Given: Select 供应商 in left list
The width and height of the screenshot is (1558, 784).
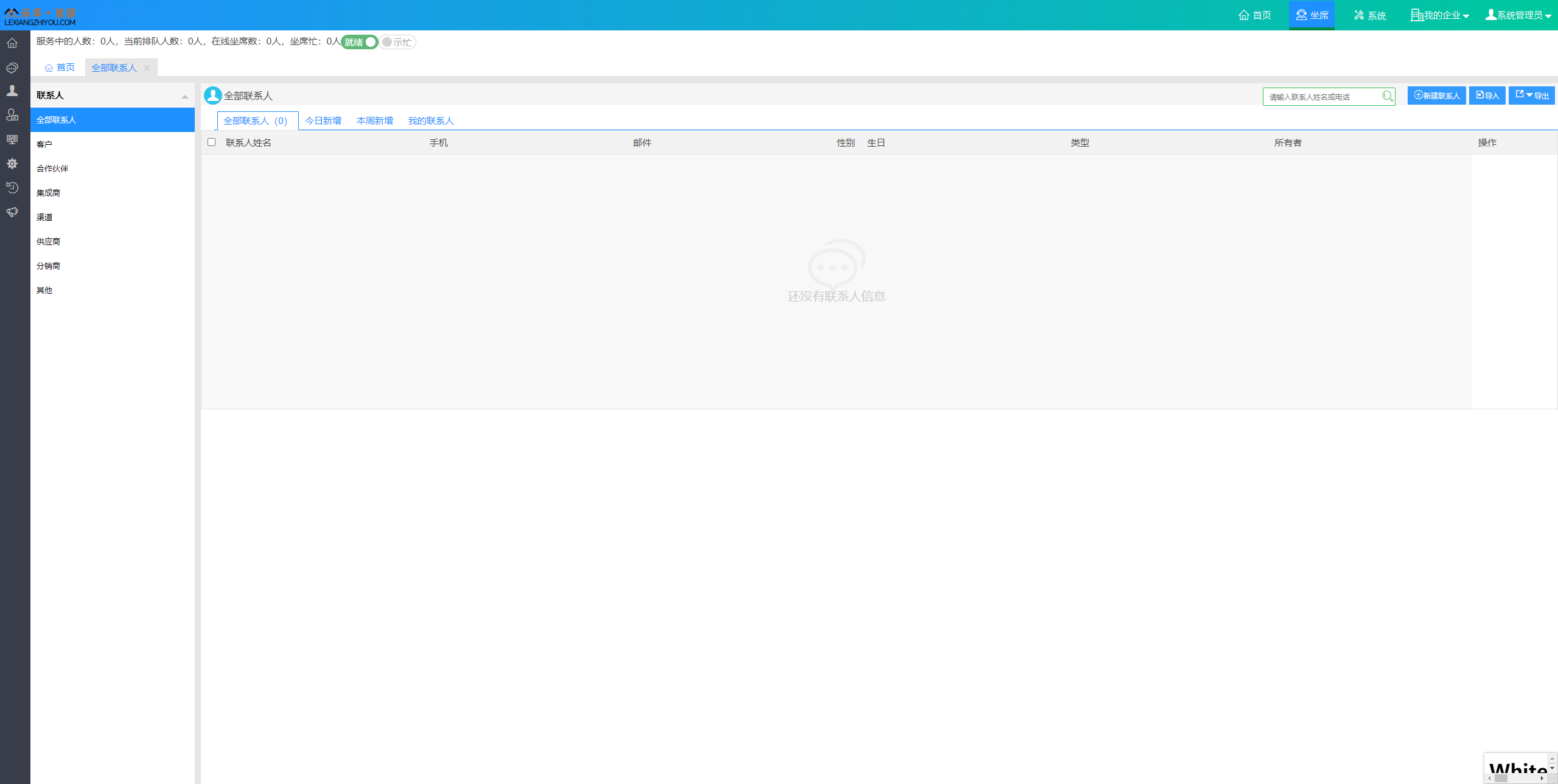Looking at the screenshot, I should (x=113, y=241).
